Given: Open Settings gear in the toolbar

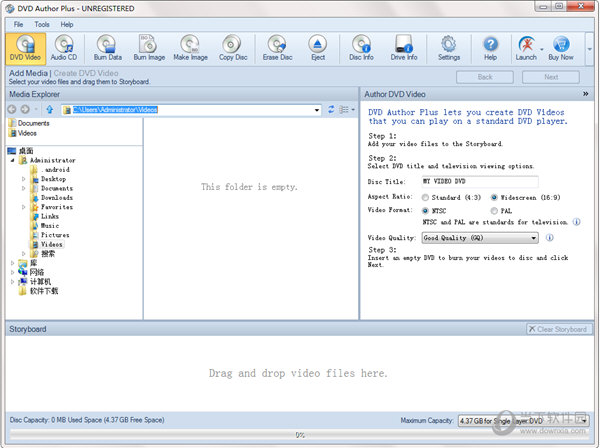Looking at the screenshot, I should pos(449,48).
